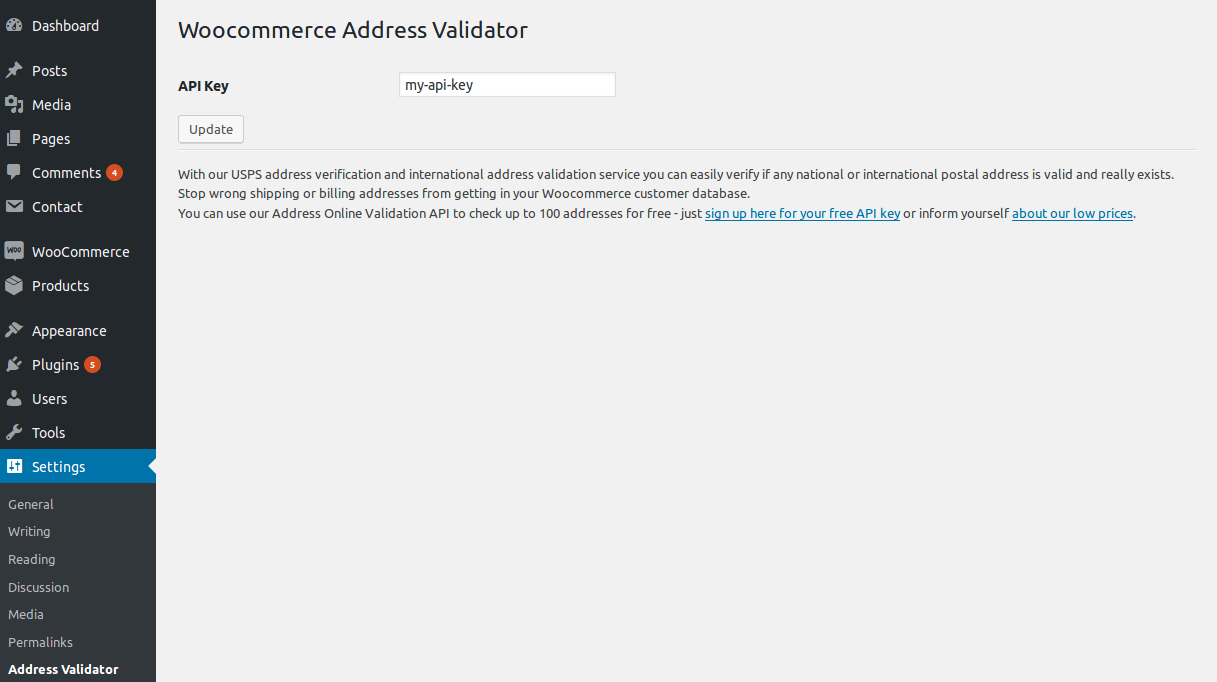Click the Tools wrench icon
1217x682 pixels.
click(x=14, y=433)
